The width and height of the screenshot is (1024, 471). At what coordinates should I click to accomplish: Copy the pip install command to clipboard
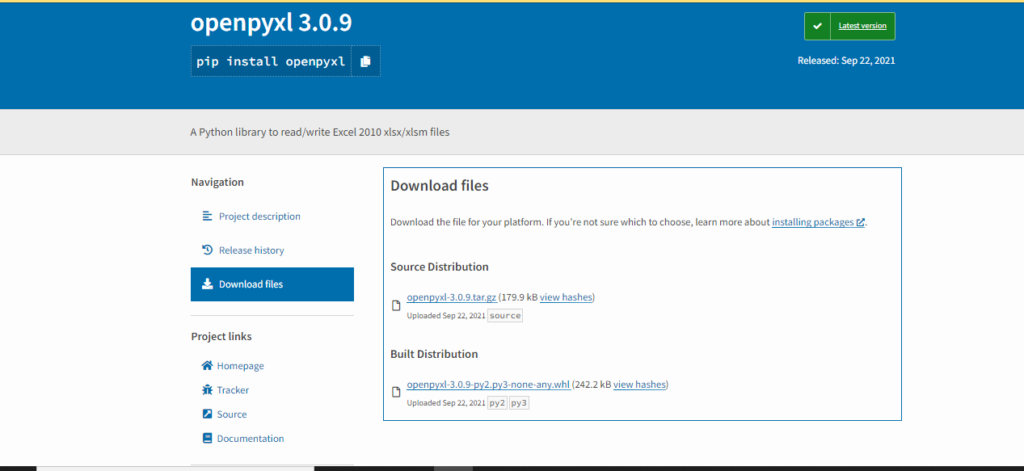(x=366, y=61)
